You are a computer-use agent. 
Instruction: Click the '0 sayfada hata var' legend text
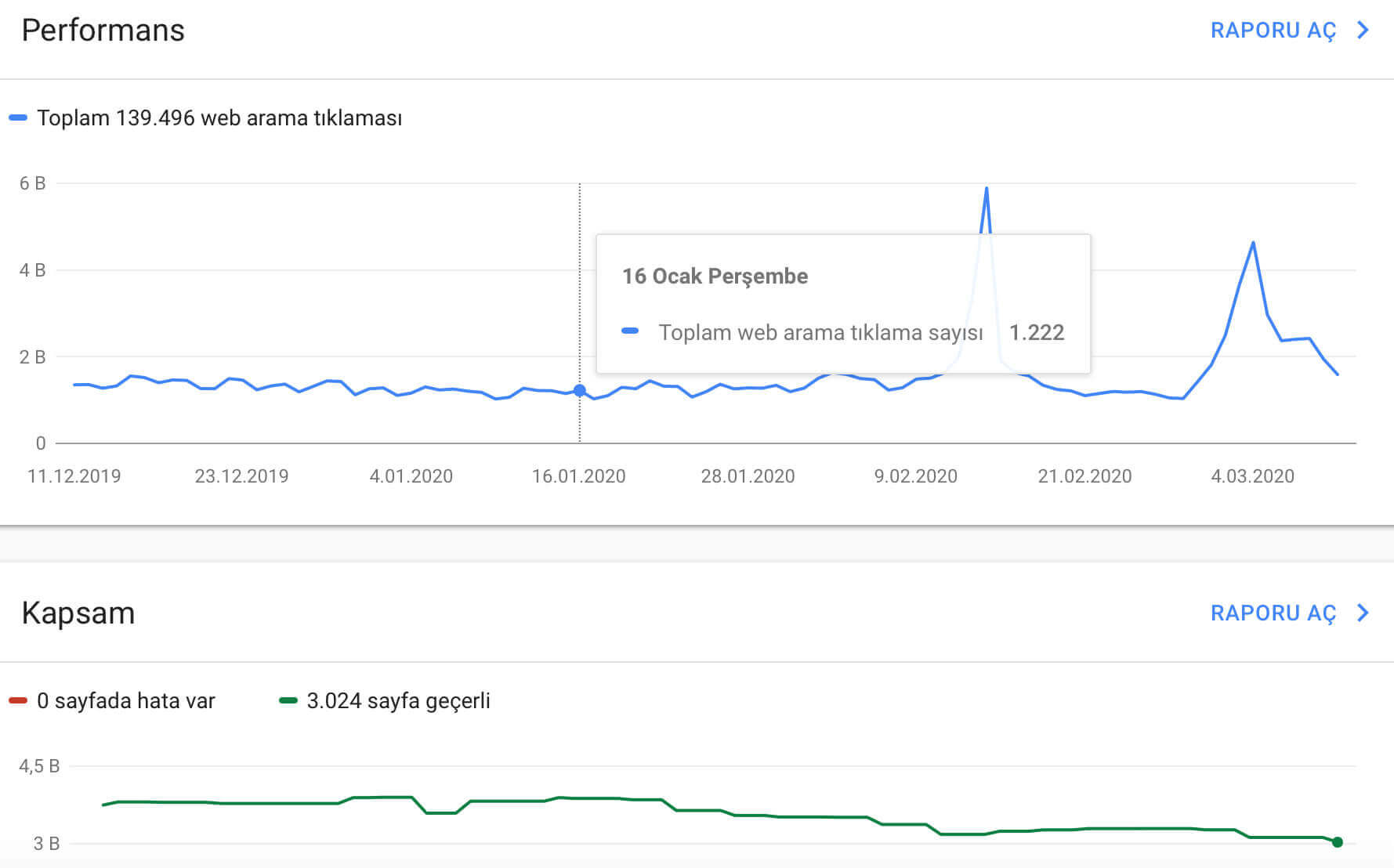pos(126,700)
